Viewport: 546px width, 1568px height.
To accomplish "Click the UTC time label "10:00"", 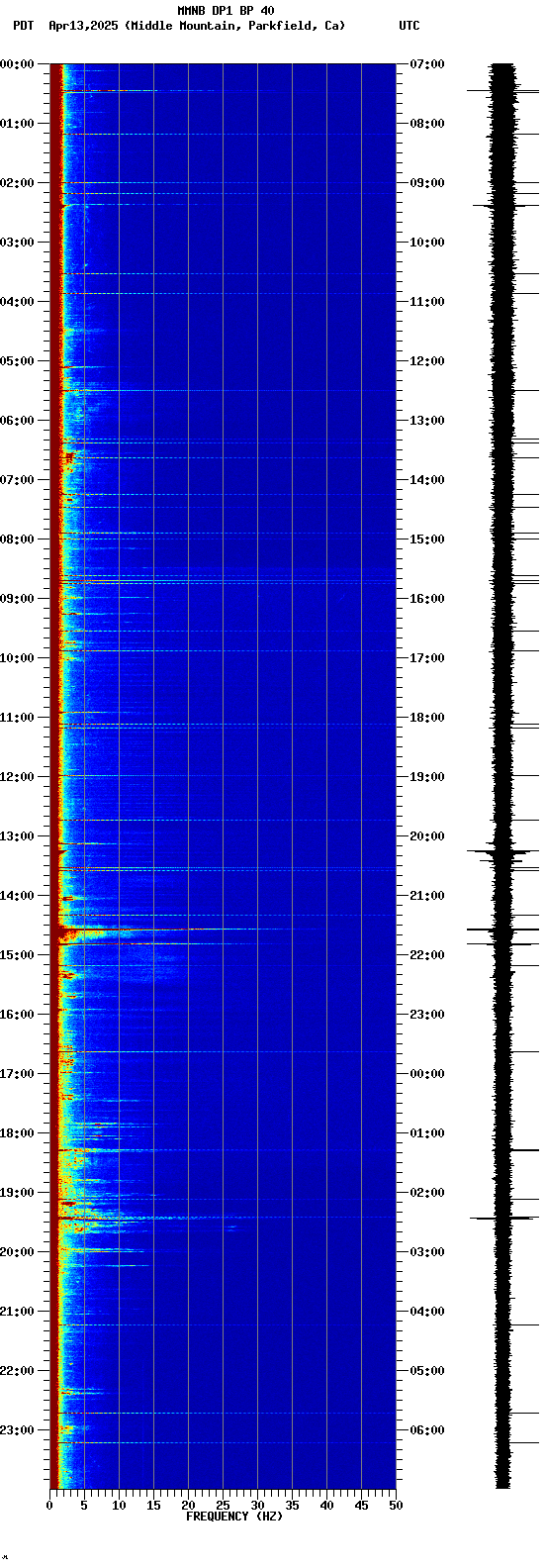I will [427, 243].
